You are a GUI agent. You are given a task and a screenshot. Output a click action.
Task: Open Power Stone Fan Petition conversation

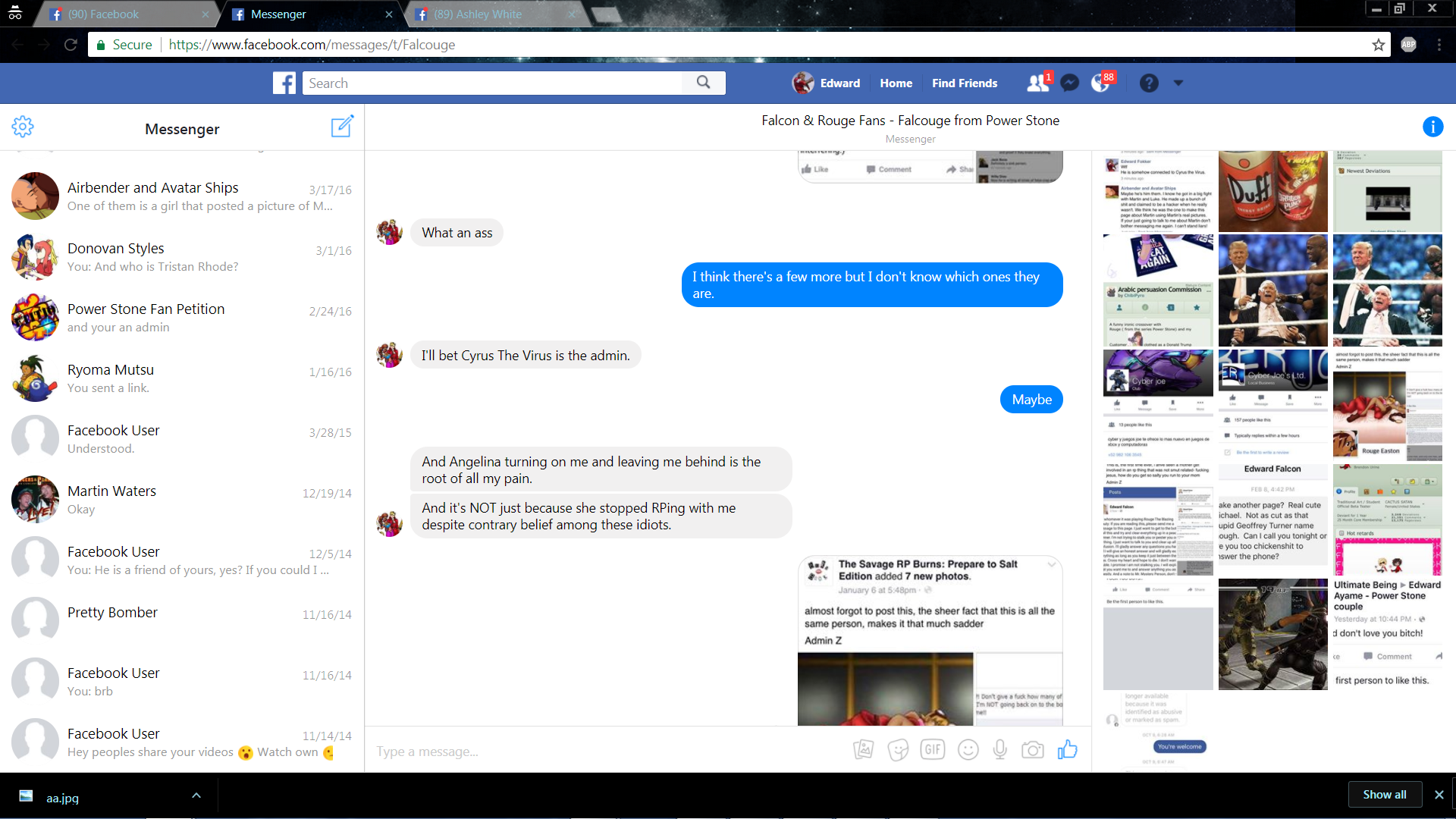182,318
